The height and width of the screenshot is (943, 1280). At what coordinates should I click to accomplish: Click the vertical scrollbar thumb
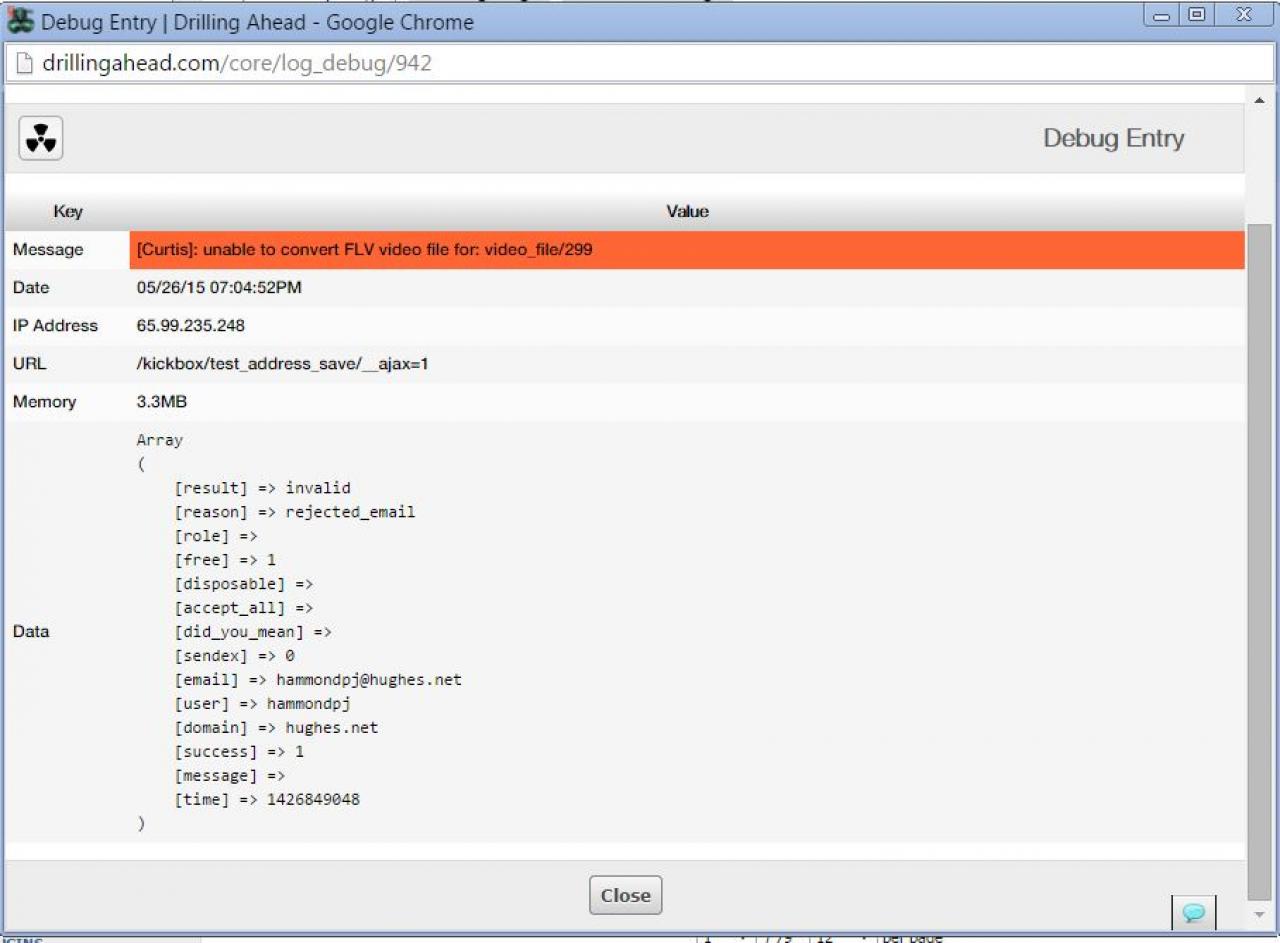[1259, 562]
